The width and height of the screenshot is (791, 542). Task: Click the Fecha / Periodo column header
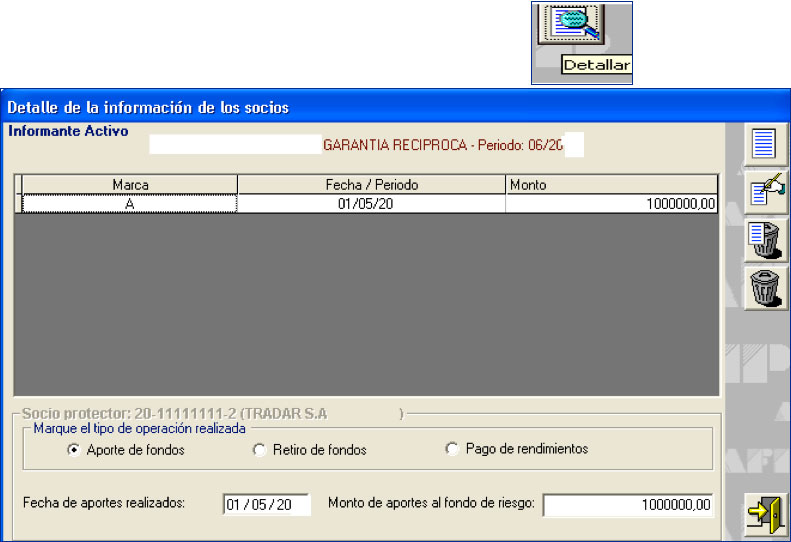pyautogui.click(x=371, y=185)
